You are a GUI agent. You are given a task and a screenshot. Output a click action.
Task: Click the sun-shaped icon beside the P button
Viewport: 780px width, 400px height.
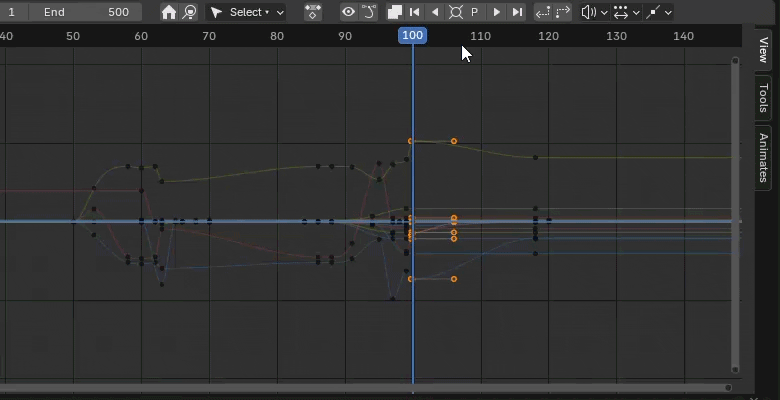point(456,12)
